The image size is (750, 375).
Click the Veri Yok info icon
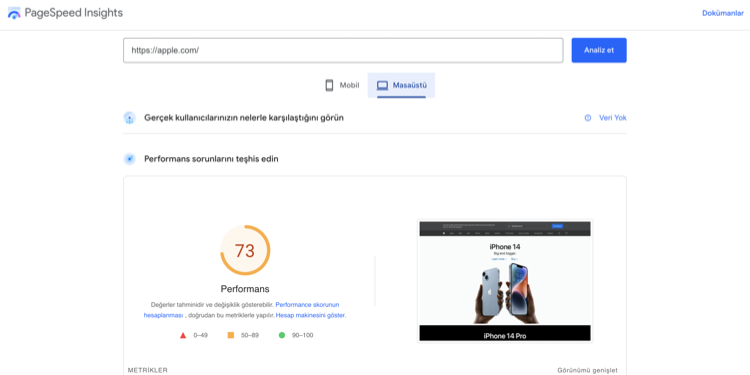coord(588,118)
